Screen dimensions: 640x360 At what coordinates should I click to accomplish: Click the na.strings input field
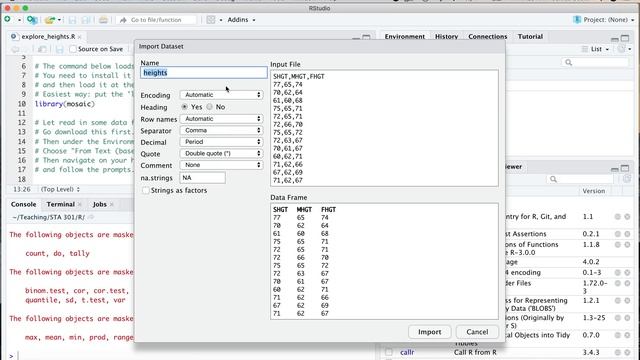(x=202, y=178)
